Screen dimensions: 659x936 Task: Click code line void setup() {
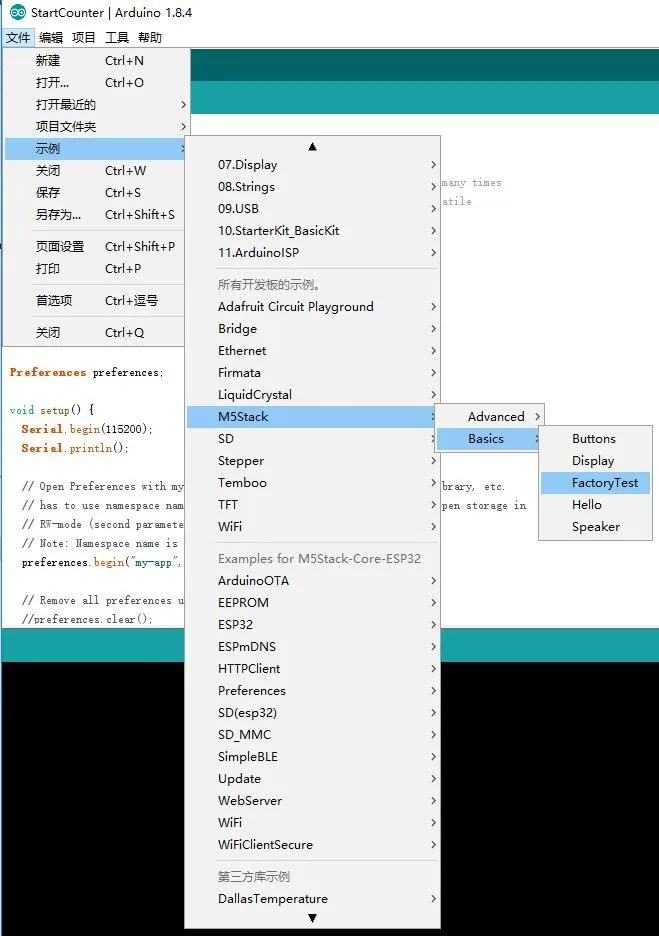[x=52, y=410]
